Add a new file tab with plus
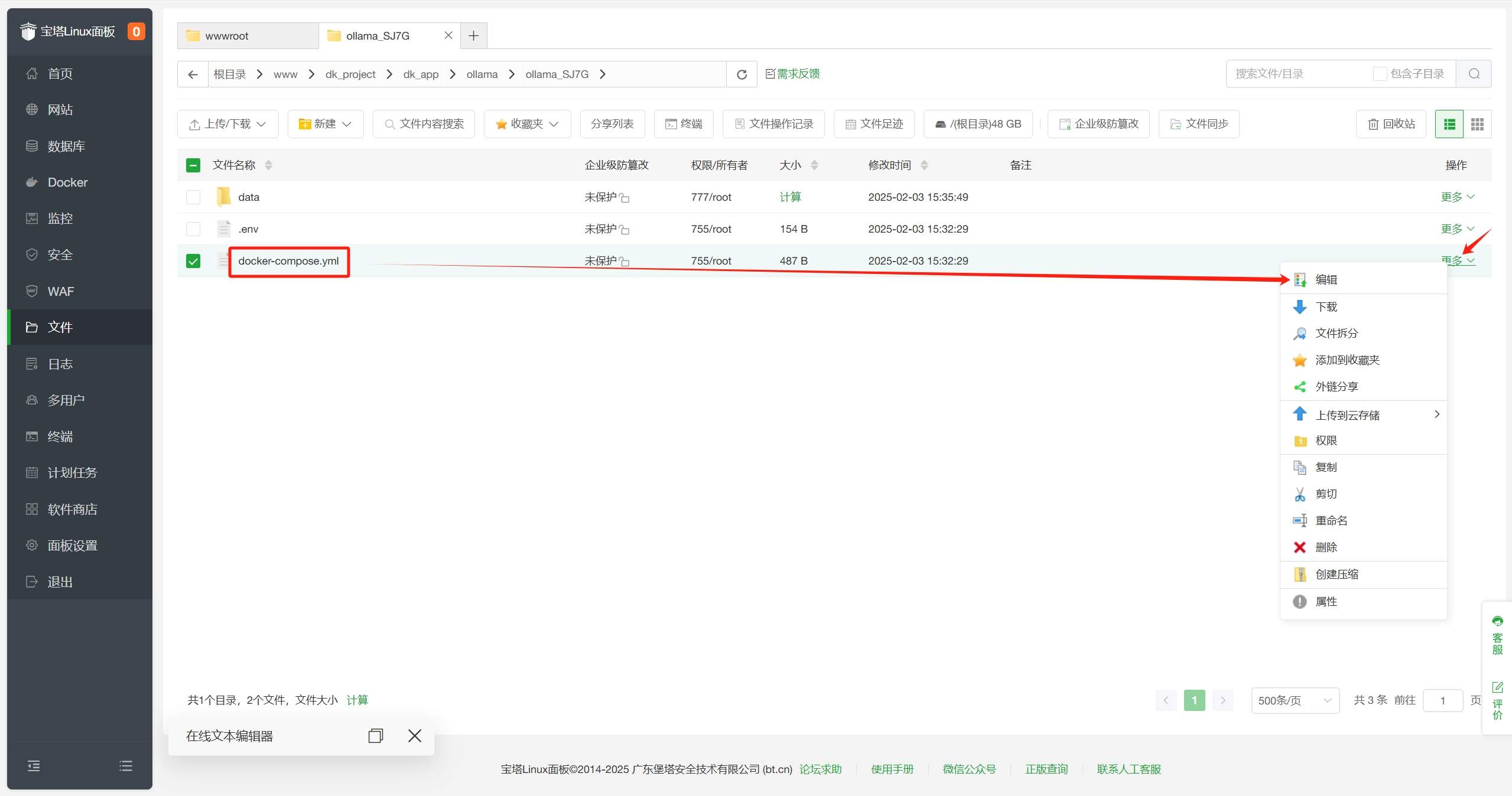1512x796 pixels. 473,36
